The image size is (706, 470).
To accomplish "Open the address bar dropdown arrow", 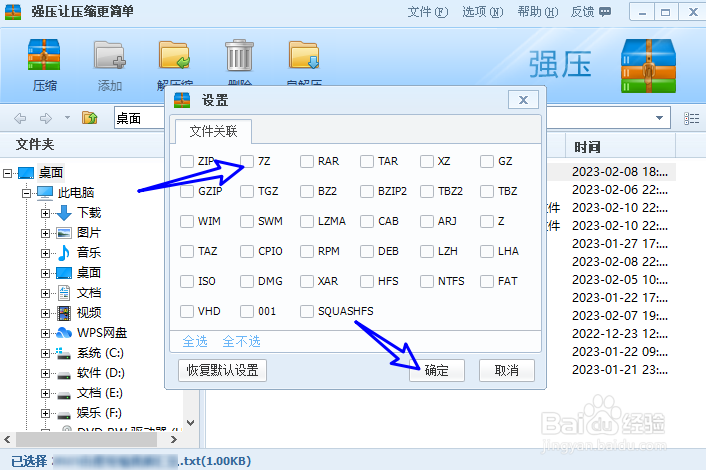I will pyautogui.click(x=659, y=118).
